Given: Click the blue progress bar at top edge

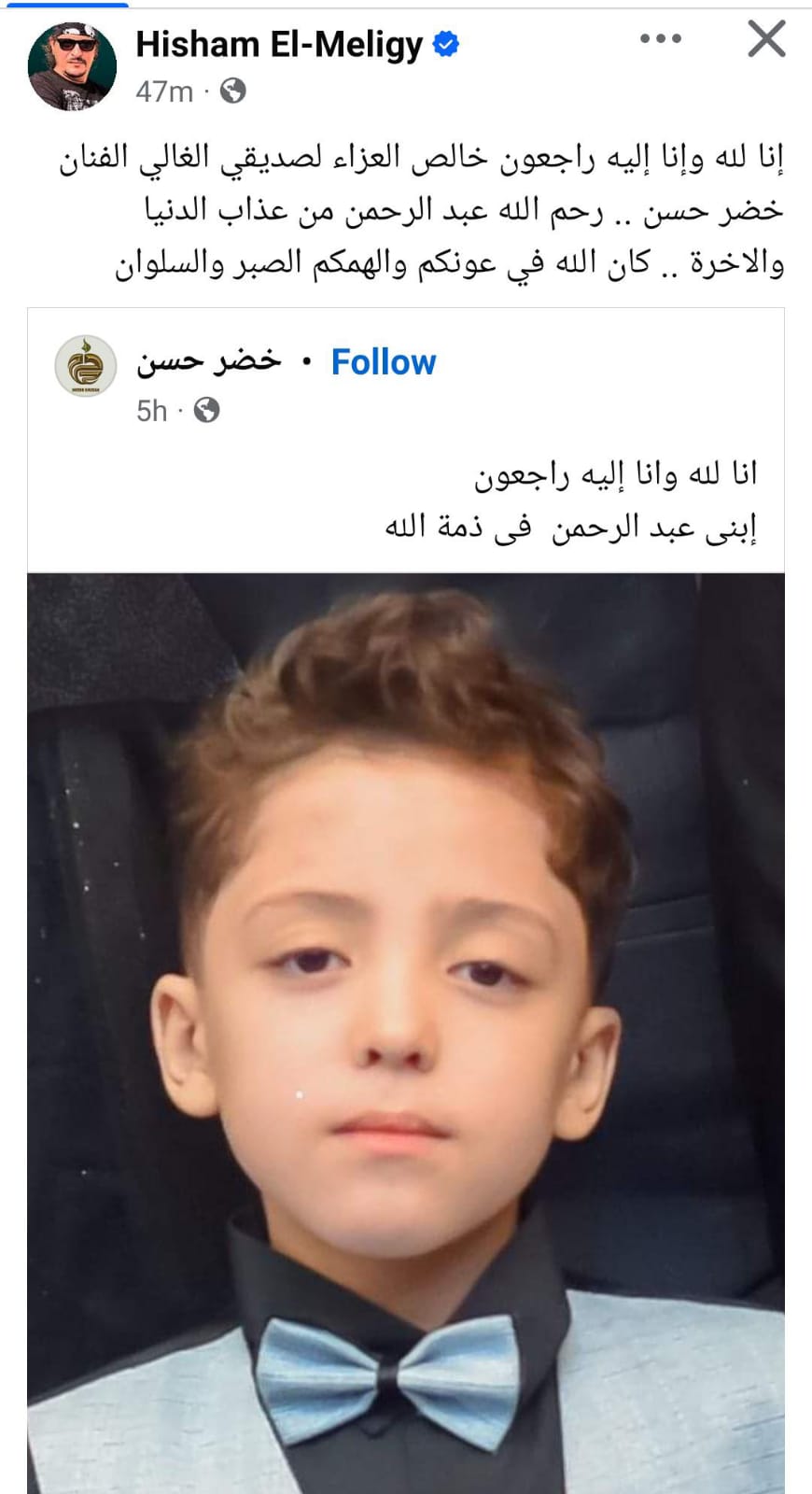Looking at the screenshot, I should pos(65,4).
